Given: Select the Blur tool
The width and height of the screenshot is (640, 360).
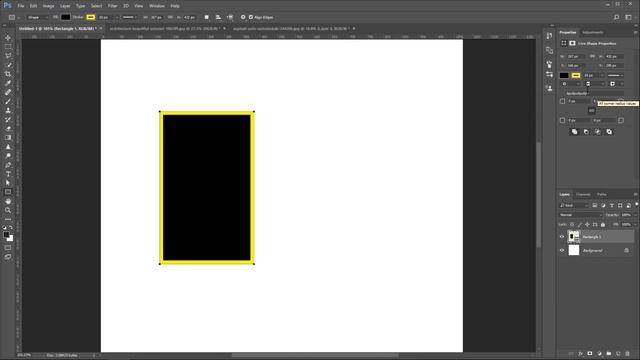Looking at the screenshot, I should (8, 147).
